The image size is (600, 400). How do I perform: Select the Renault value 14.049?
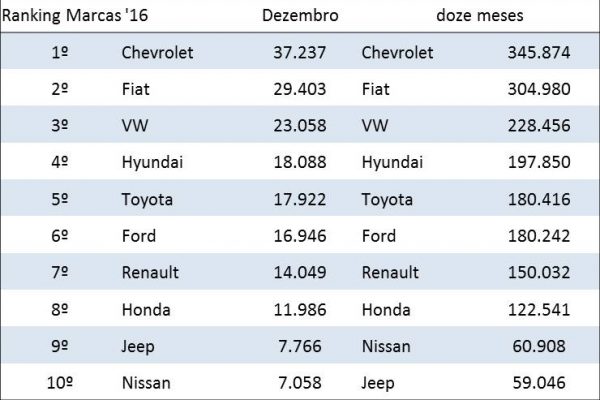[x=298, y=273]
